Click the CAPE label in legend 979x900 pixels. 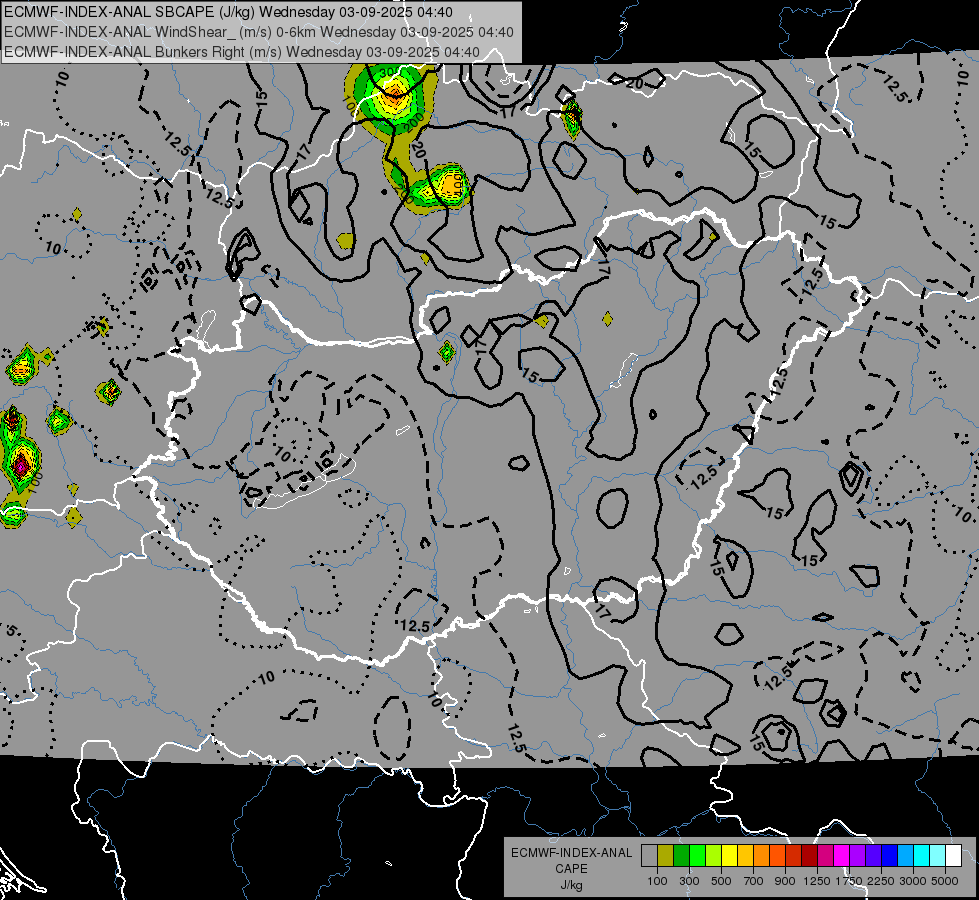click(x=571, y=869)
